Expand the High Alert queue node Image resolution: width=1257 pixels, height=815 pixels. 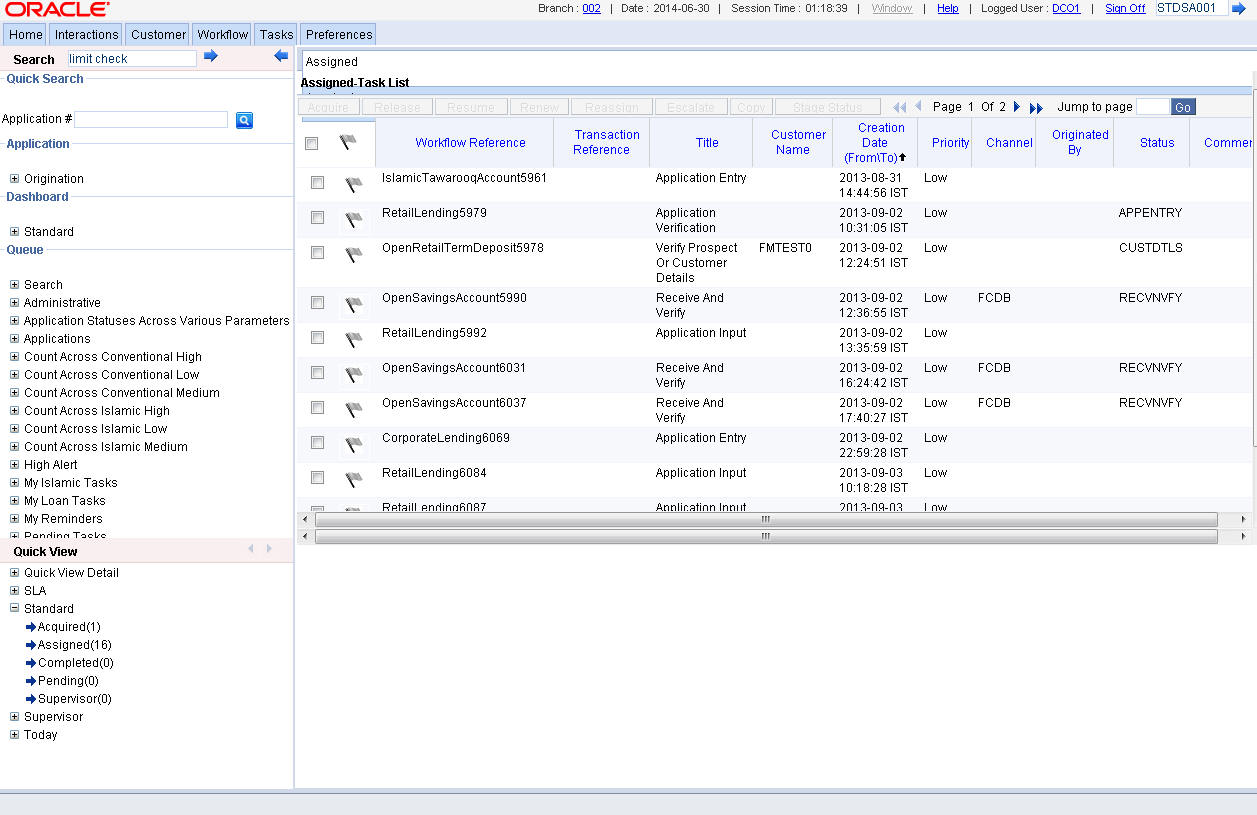tap(15, 465)
